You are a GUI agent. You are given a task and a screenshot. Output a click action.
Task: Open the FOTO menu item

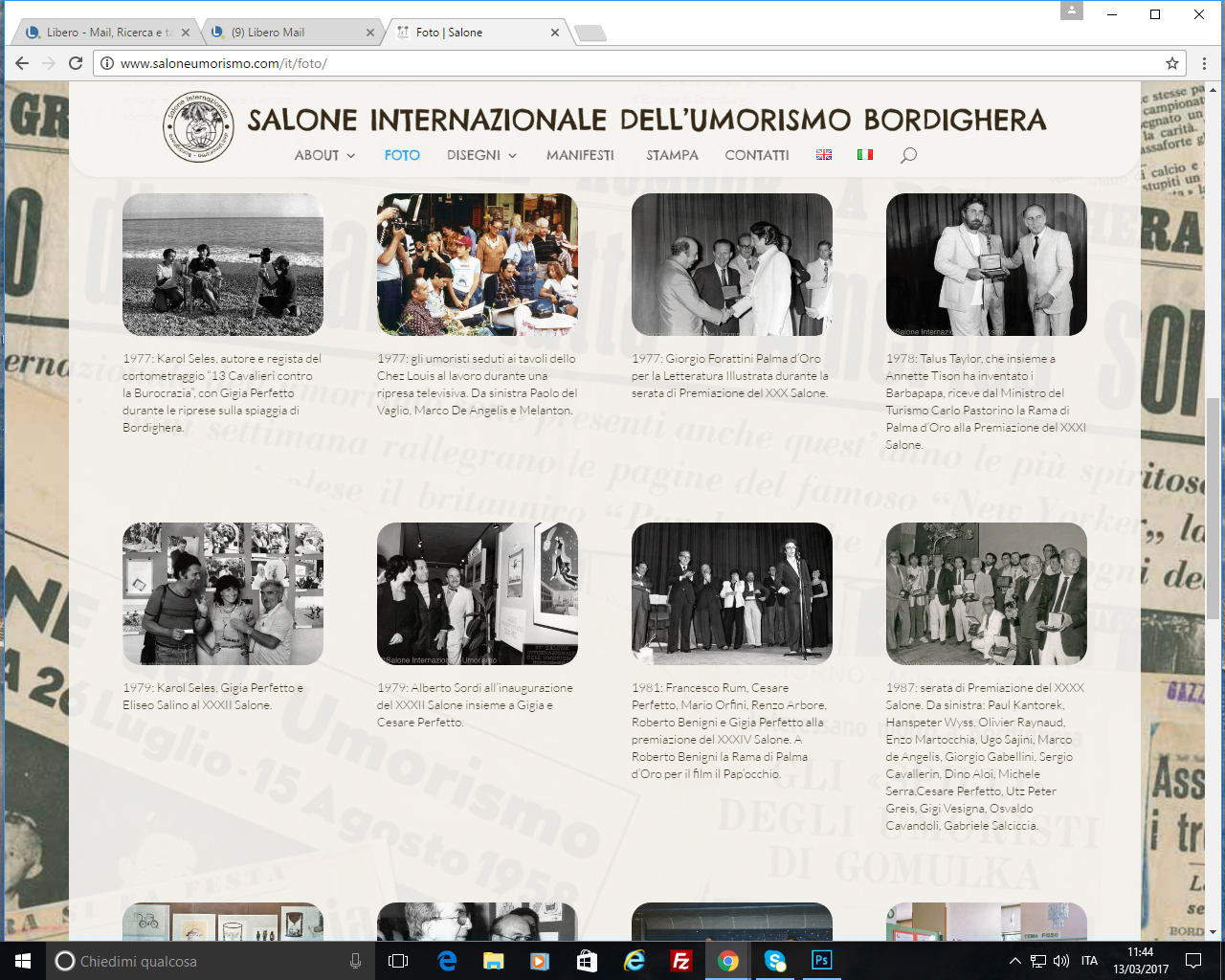[x=402, y=155]
